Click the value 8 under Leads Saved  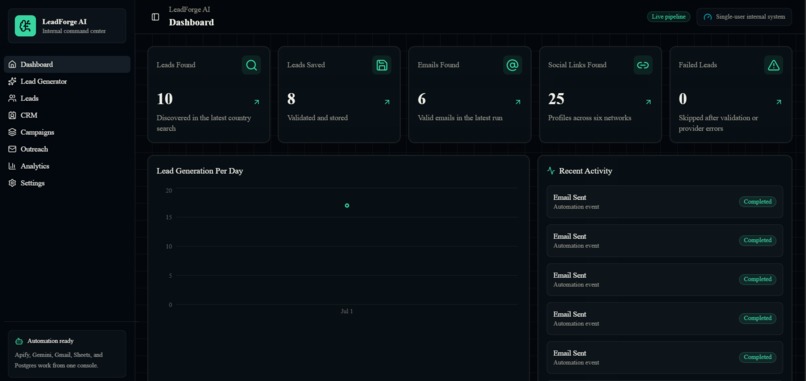(x=291, y=99)
